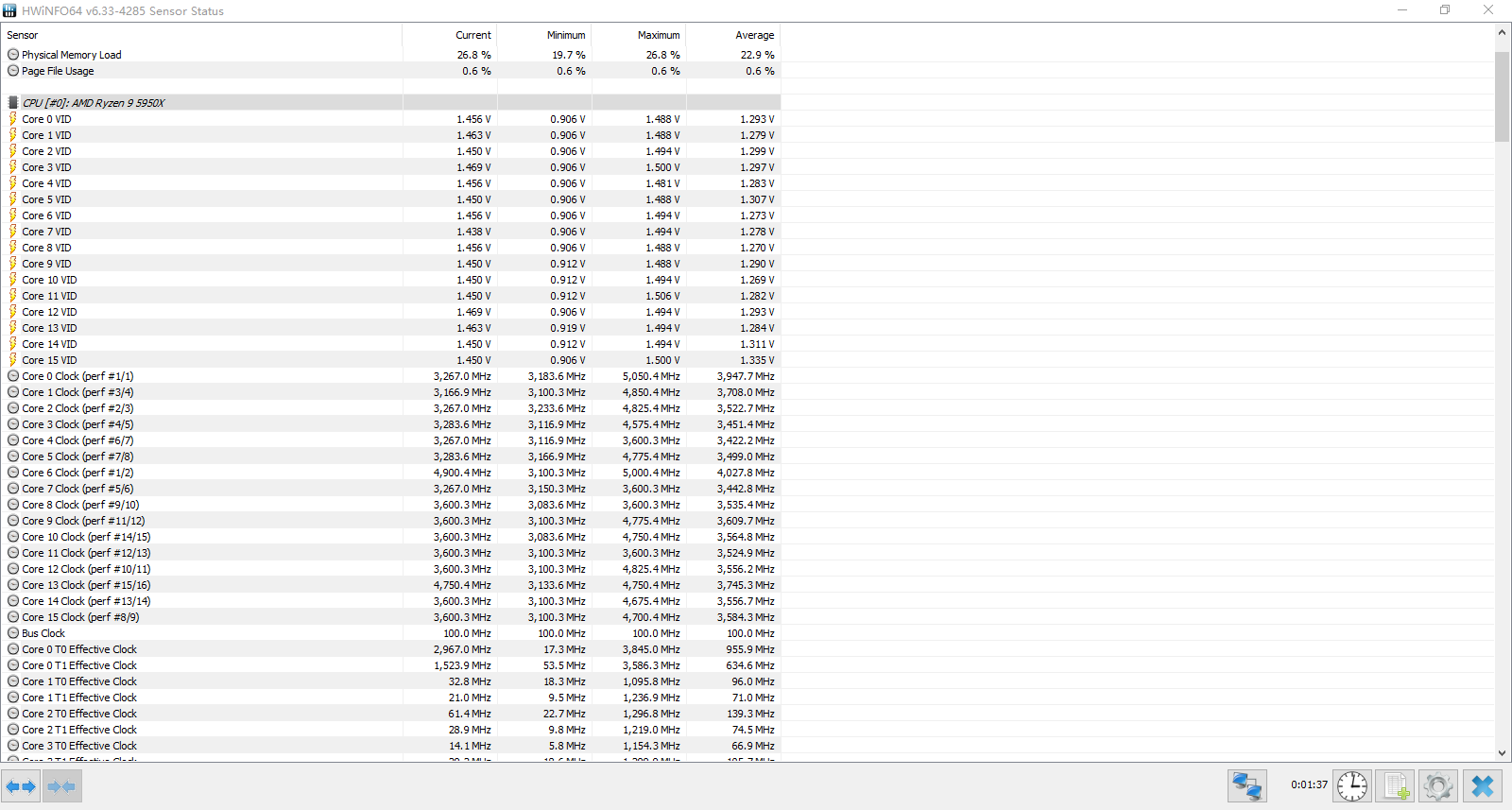Viewport: 1512px width, 810px height.
Task: Click Core 0 Clock maximum 5,050.4 MHz
Action: 651,376
